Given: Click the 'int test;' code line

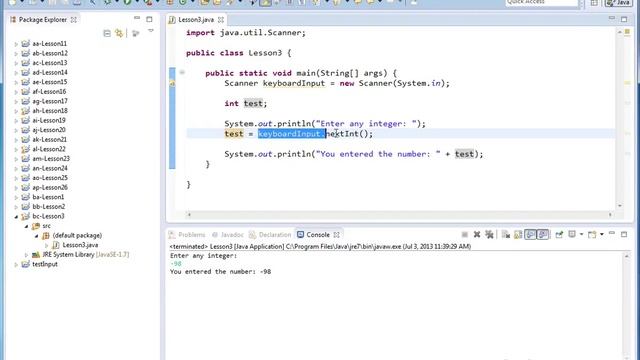Looking at the screenshot, I should [246, 104].
